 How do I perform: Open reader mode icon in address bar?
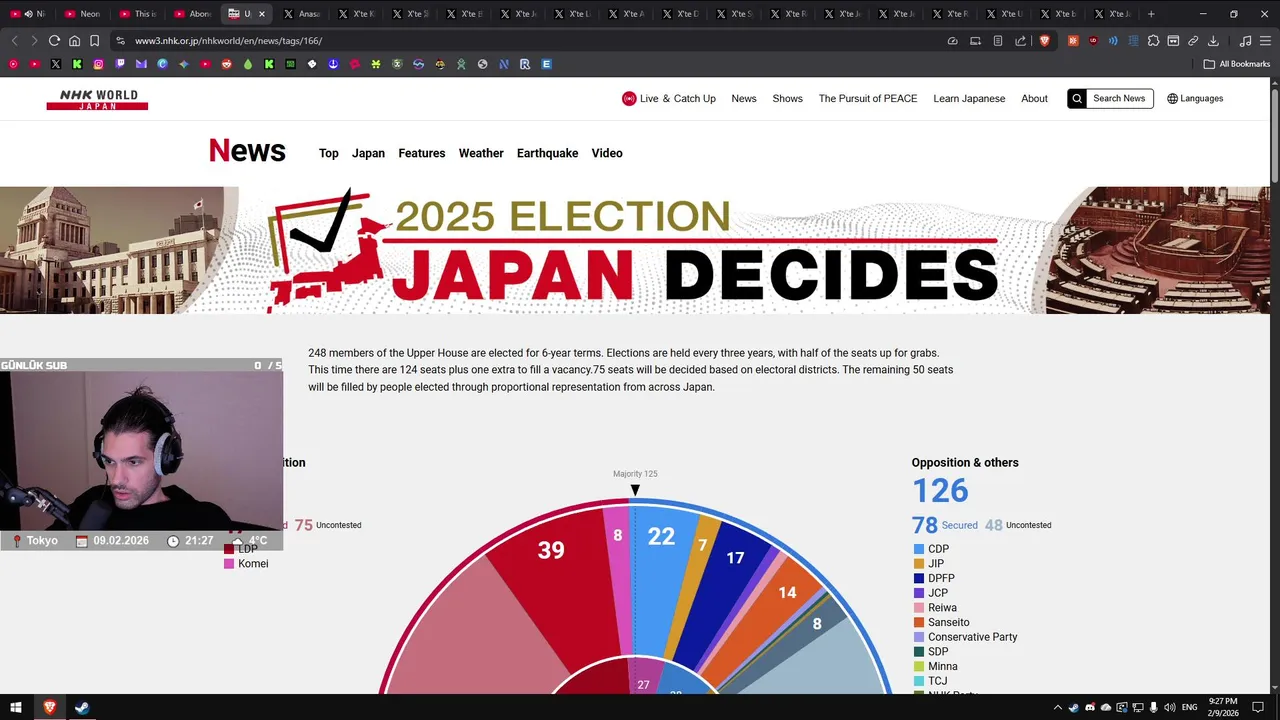coord(997,41)
